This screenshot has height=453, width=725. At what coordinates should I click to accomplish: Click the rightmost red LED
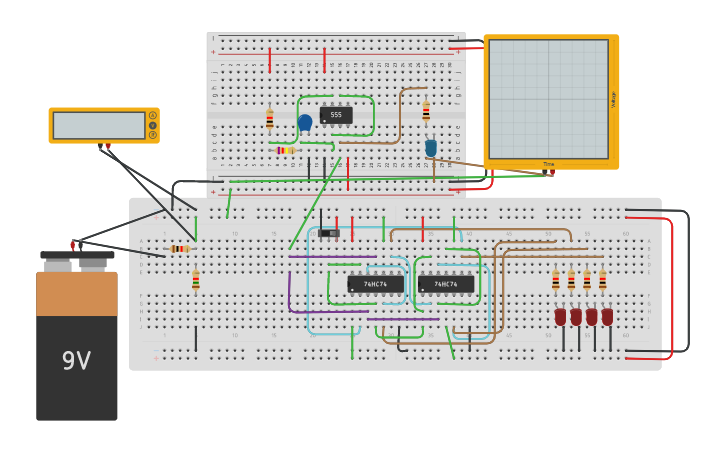(607, 316)
